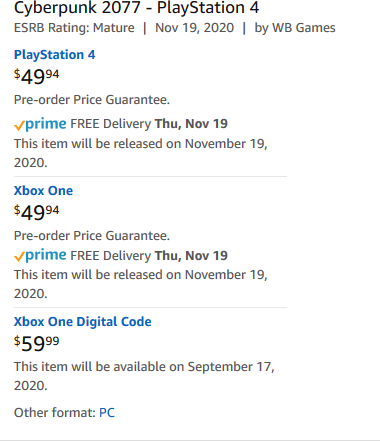Click the Nov 19, 2020 release date

click(x=195, y=28)
